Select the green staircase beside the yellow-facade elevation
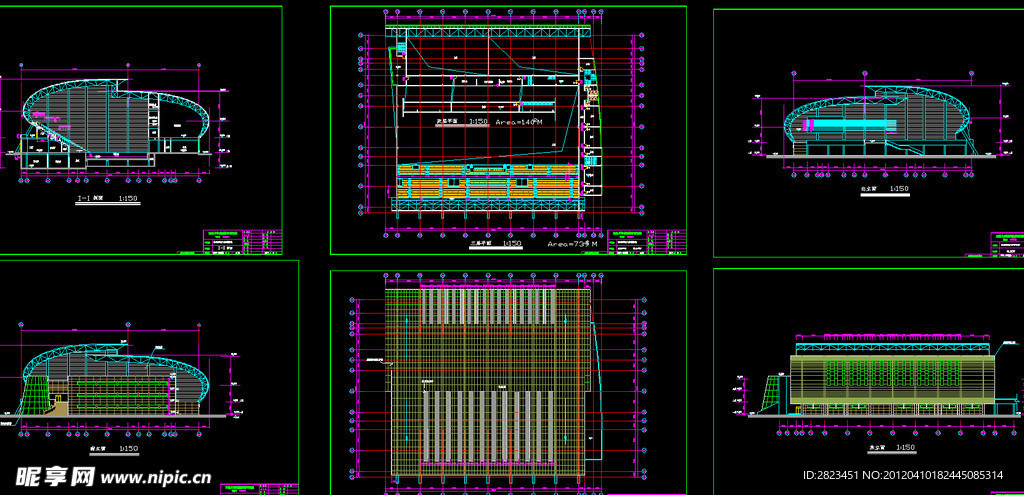This screenshot has height=495, width=1024. pos(772,392)
